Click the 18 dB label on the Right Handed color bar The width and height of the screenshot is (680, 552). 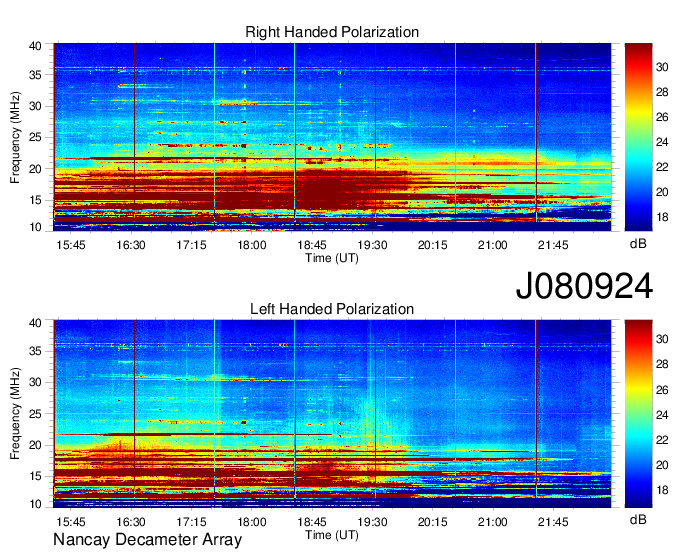662,217
